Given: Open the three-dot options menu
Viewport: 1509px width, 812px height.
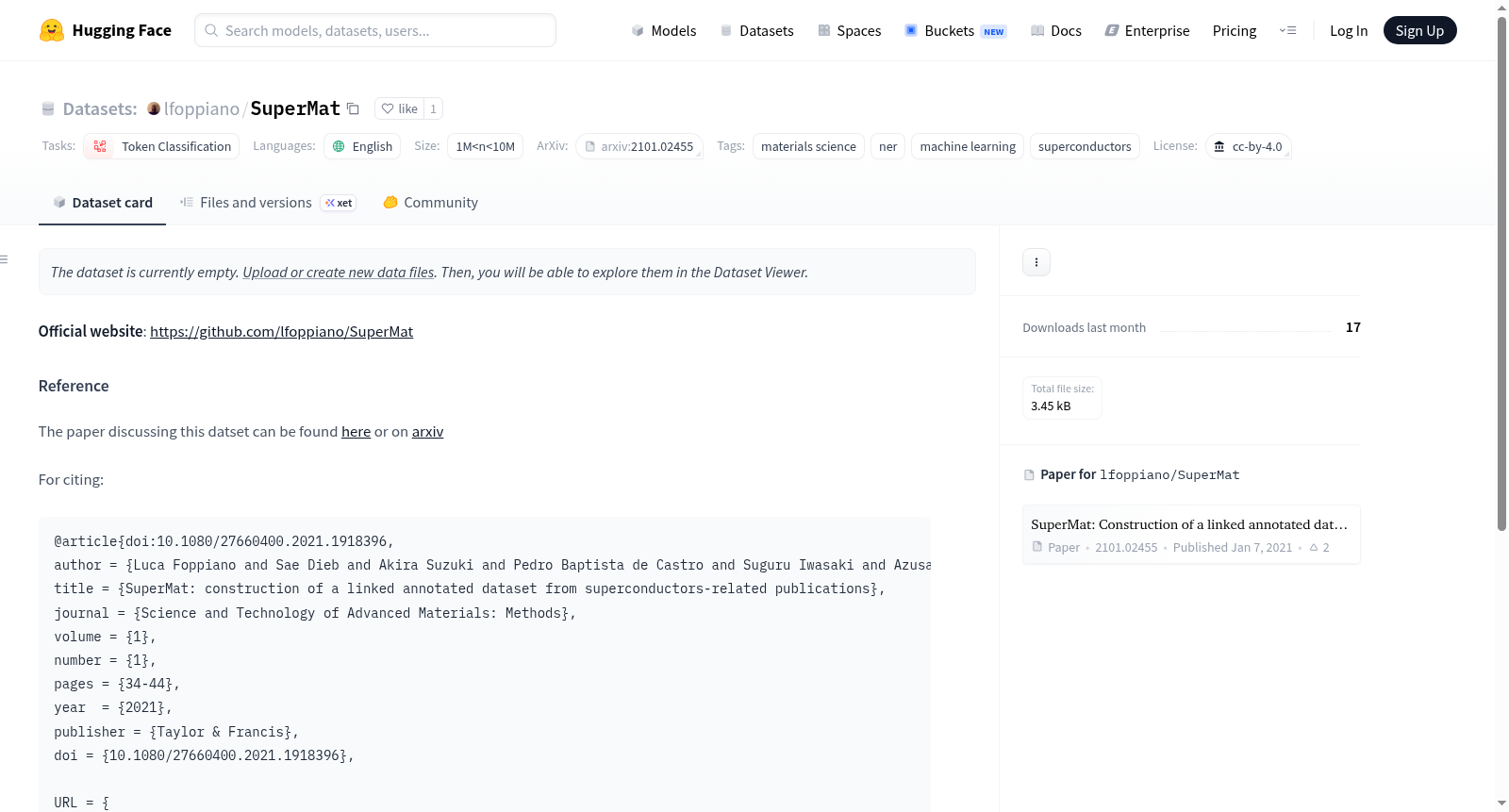Looking at the screenshot, I should 1036,262.
